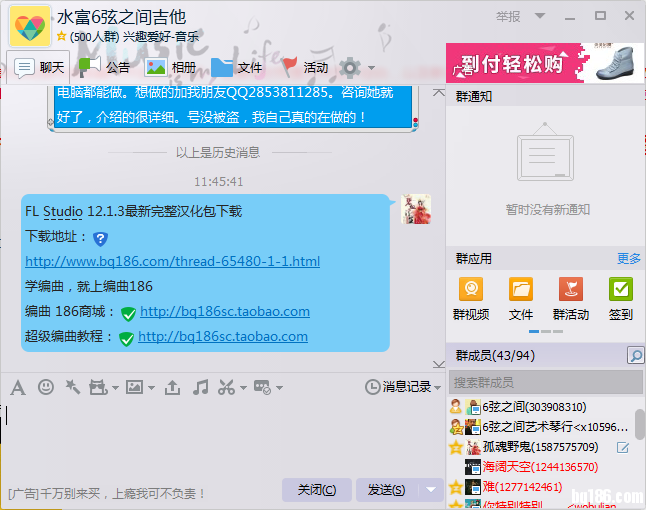This screenshot has width=646, height=510.
Task: Click the screenshot scissors icon
Action: click(x=226, y=387)
